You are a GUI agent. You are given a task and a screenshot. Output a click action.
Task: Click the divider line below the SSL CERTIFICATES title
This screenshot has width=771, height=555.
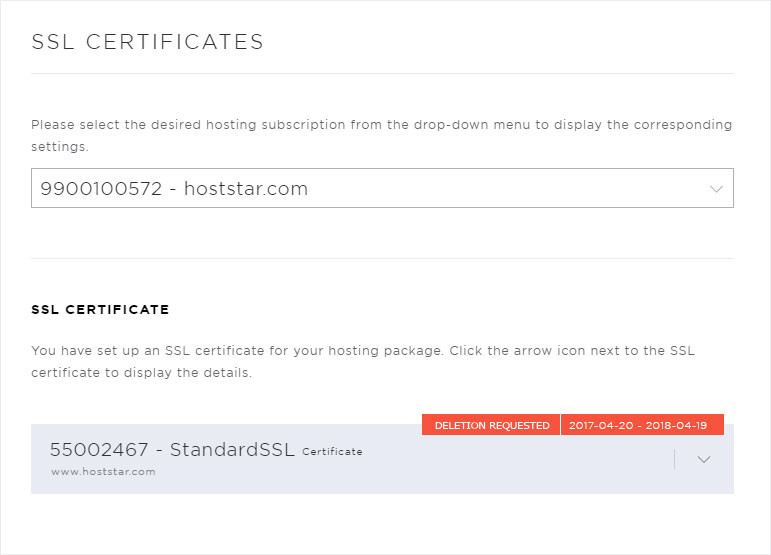tap(382, 74)
